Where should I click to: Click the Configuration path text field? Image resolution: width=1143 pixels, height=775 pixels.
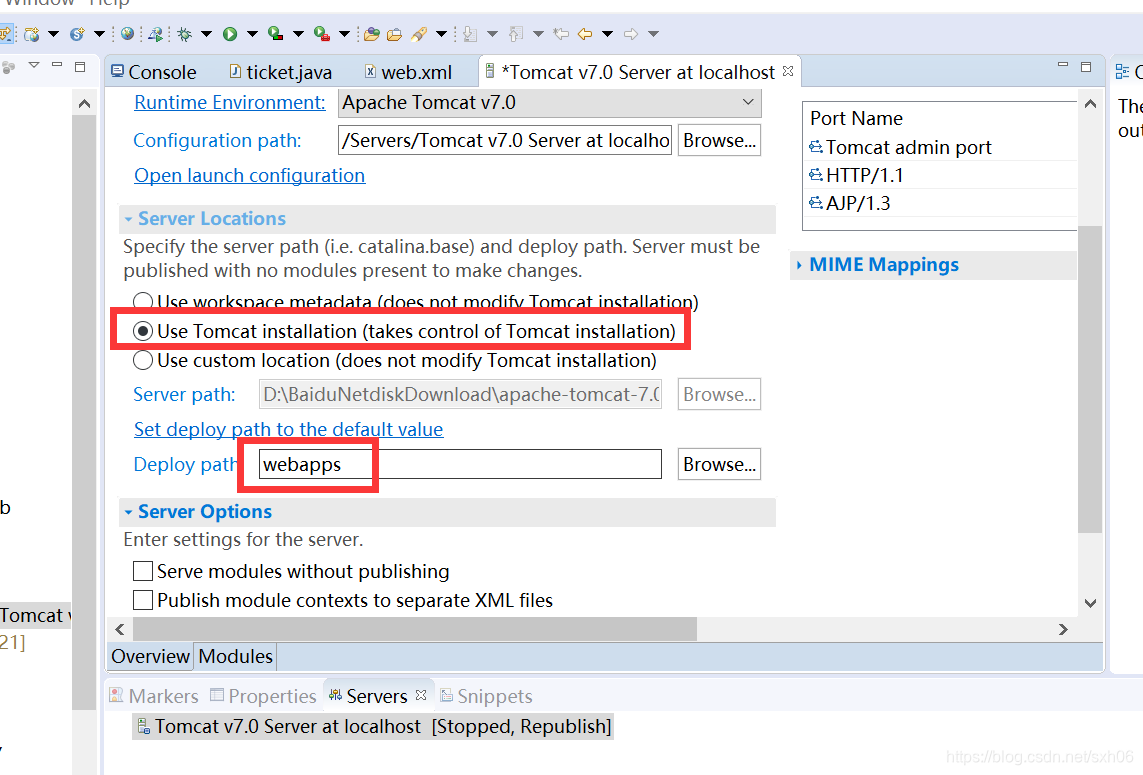coord(504,140)
